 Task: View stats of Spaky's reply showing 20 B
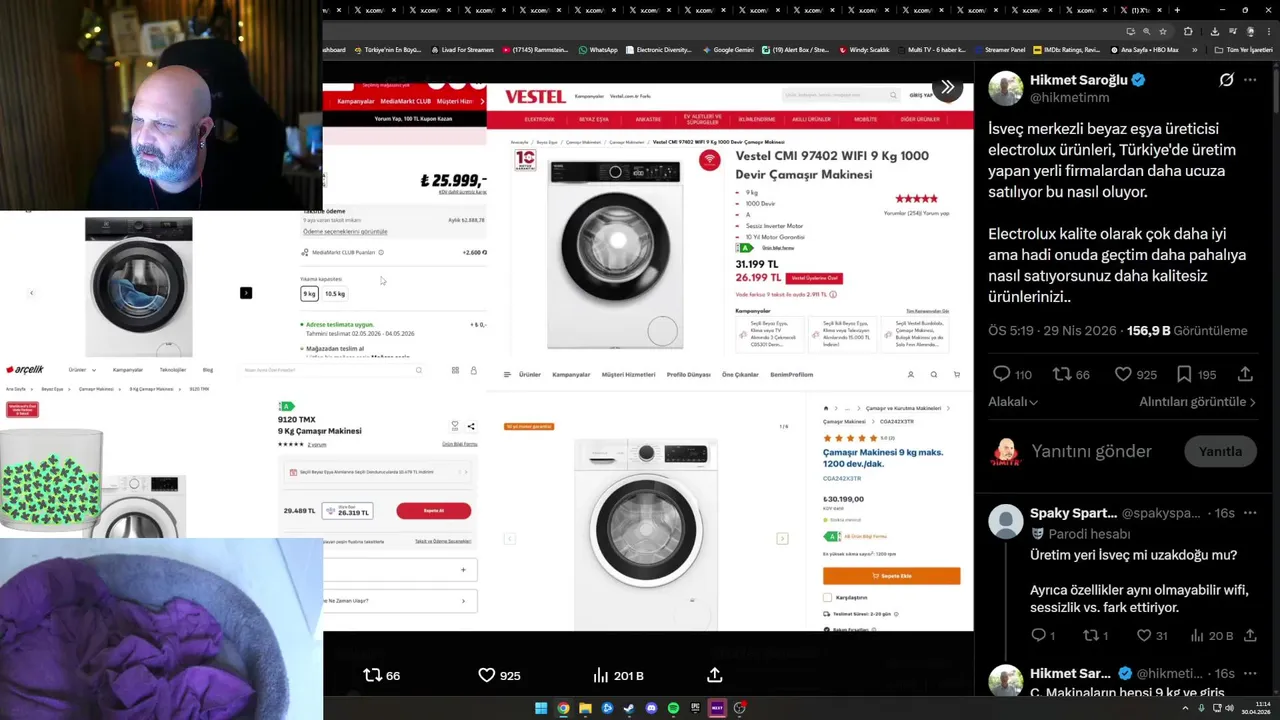(1211, 635)
